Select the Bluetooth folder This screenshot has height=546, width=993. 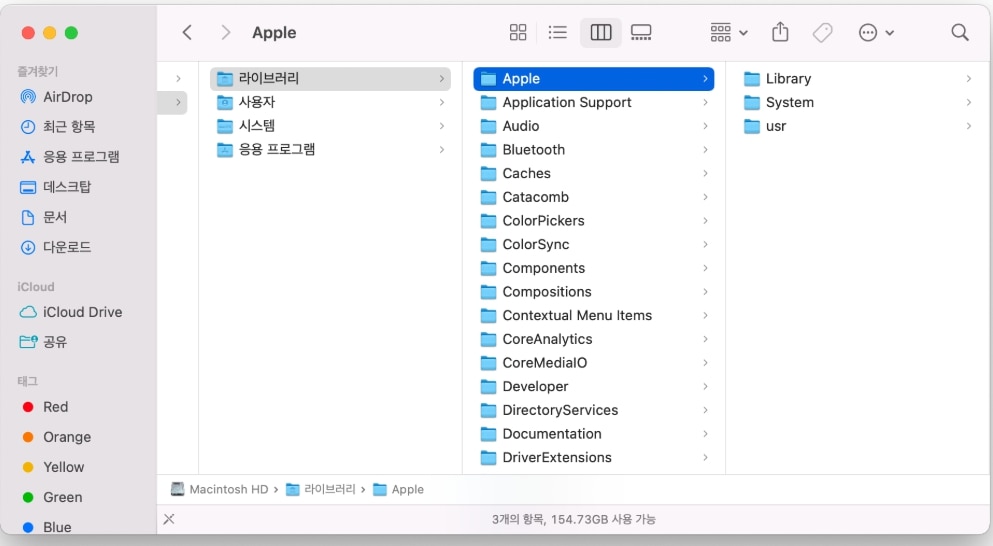[593, 149]
